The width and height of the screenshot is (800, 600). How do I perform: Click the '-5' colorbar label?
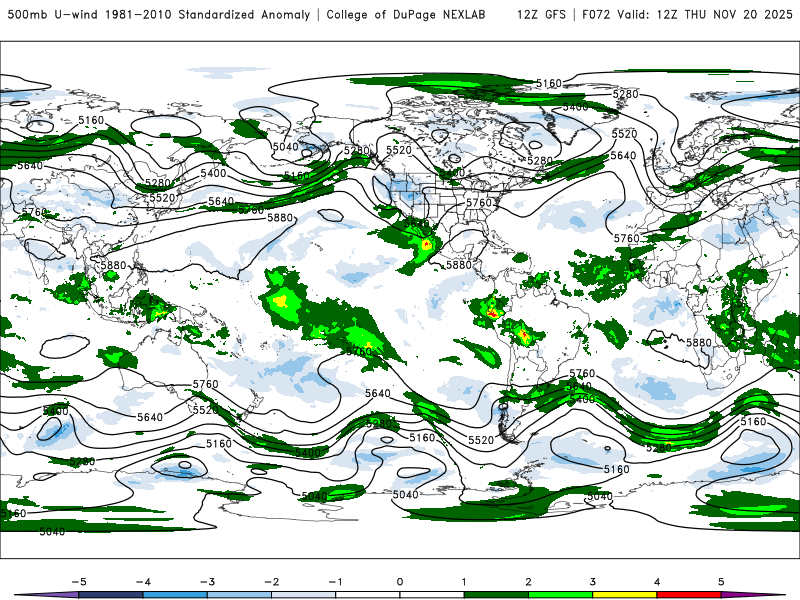(x=79, y=582)
